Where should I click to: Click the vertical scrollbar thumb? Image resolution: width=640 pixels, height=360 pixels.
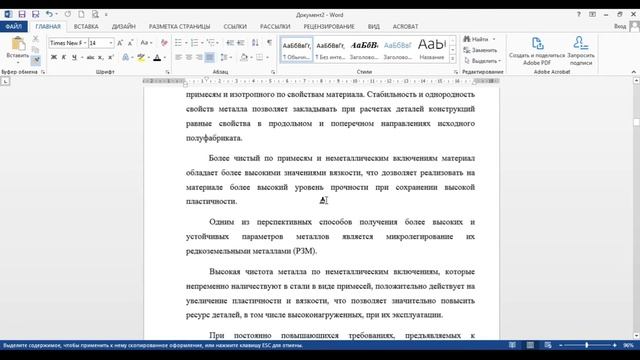point(636,122)
